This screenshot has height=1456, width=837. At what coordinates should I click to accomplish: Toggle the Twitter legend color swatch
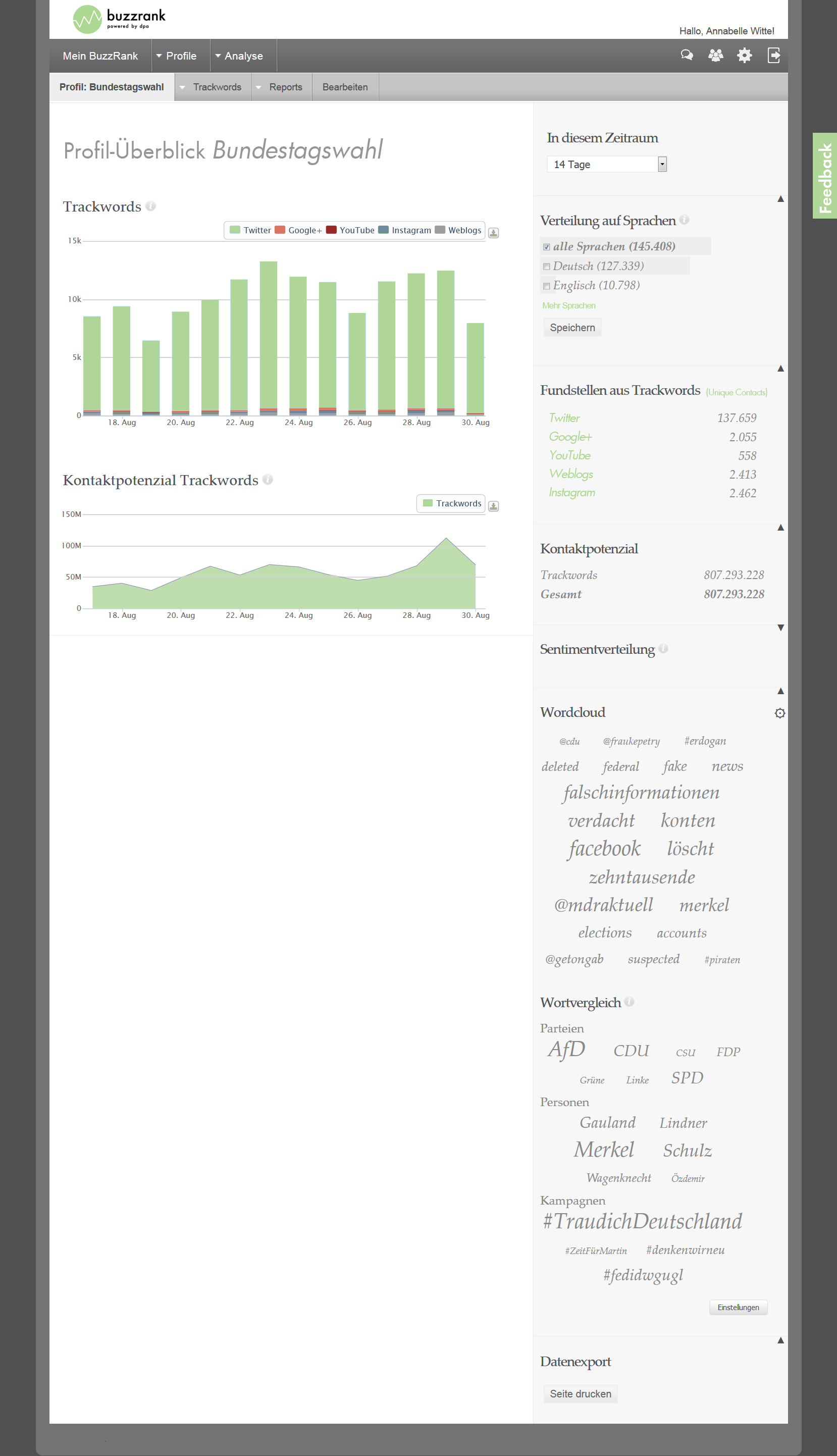pyautogui.click(x=235, y=230)
